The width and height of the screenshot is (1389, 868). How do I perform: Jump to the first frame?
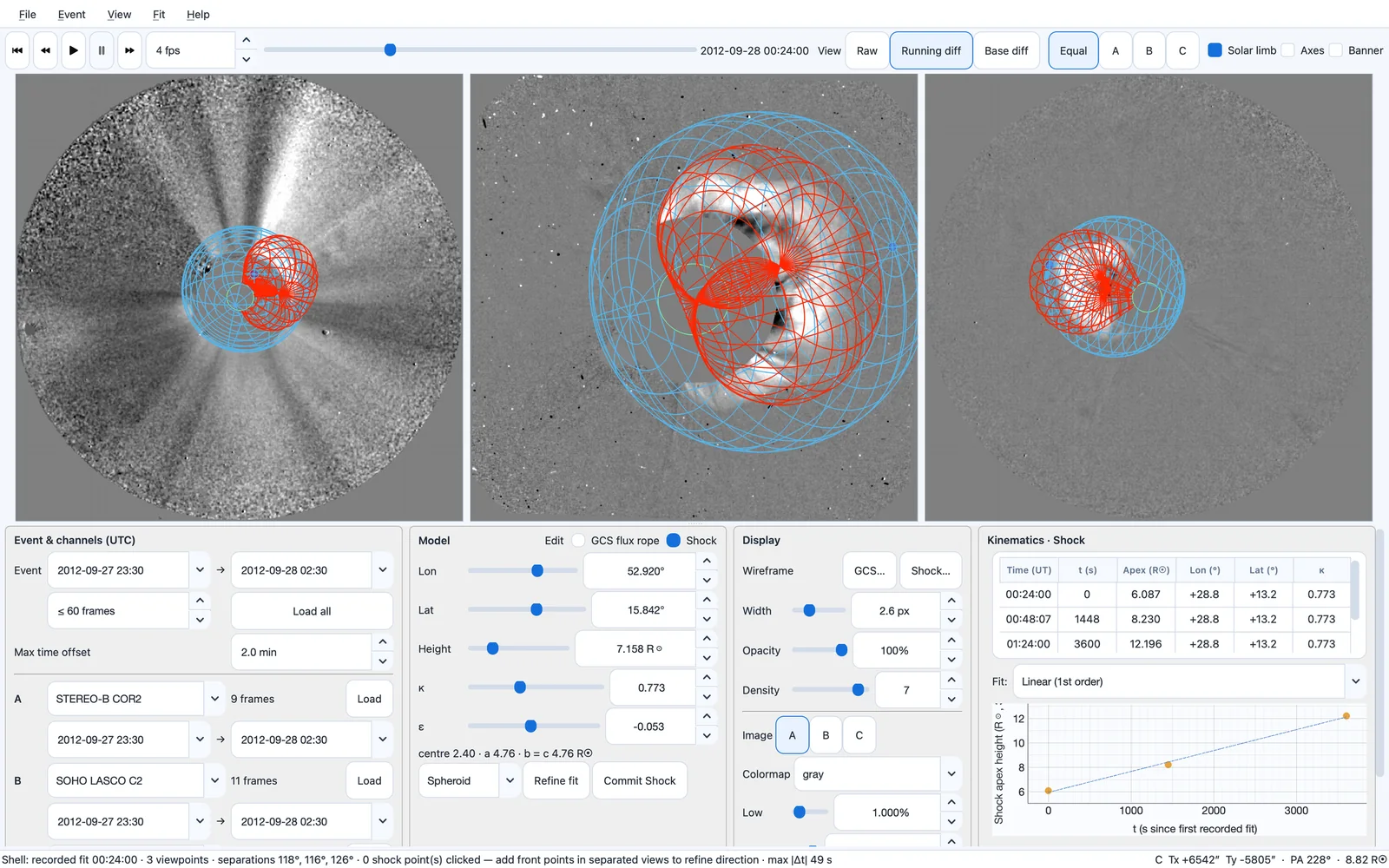(17, 50)
